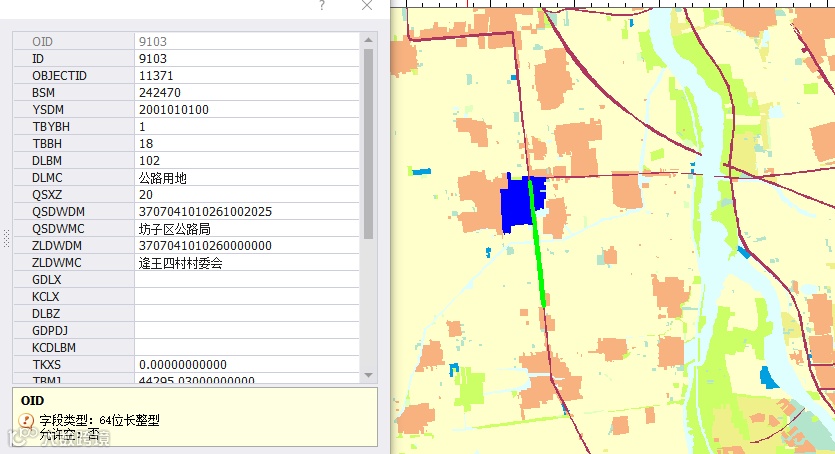835x454 pixels.
Task: Select the TBBH field name
Action: coord(47,144)
